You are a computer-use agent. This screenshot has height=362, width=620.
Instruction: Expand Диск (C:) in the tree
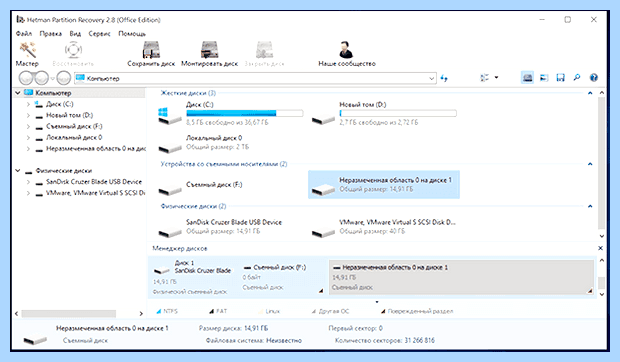(x=28, y=104)
